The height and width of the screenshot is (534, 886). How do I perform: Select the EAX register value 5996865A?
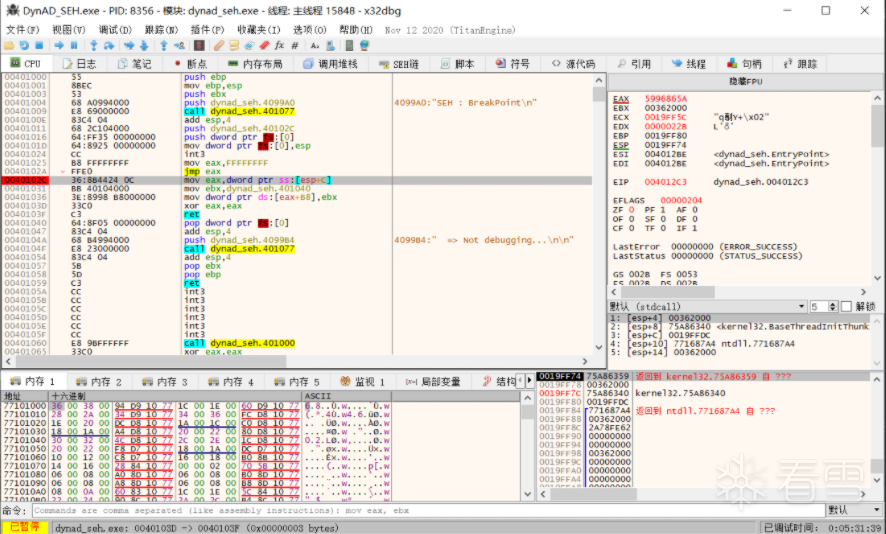tap(666, 98)
